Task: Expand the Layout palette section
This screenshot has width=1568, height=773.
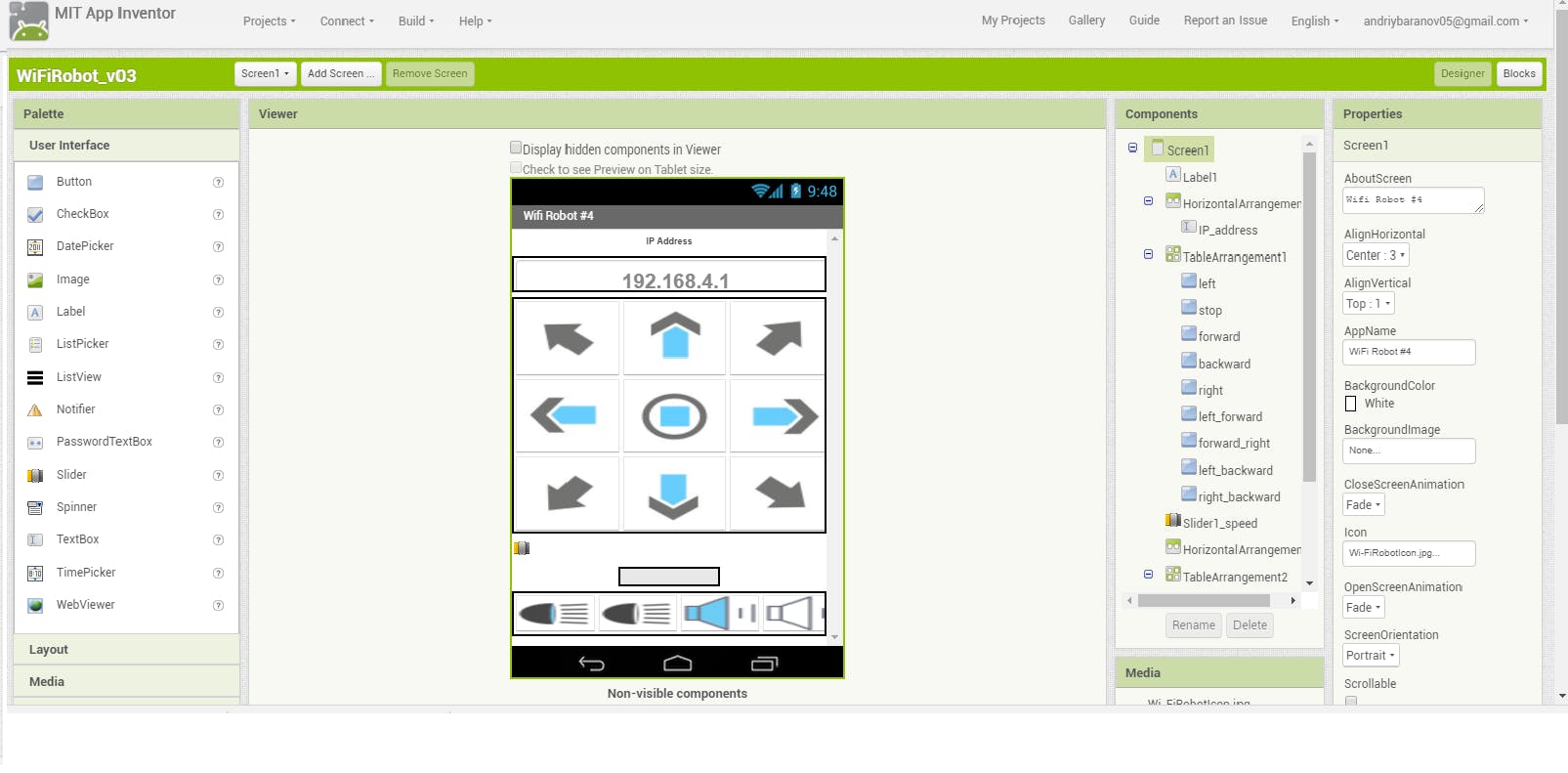Action: (127, 650)
